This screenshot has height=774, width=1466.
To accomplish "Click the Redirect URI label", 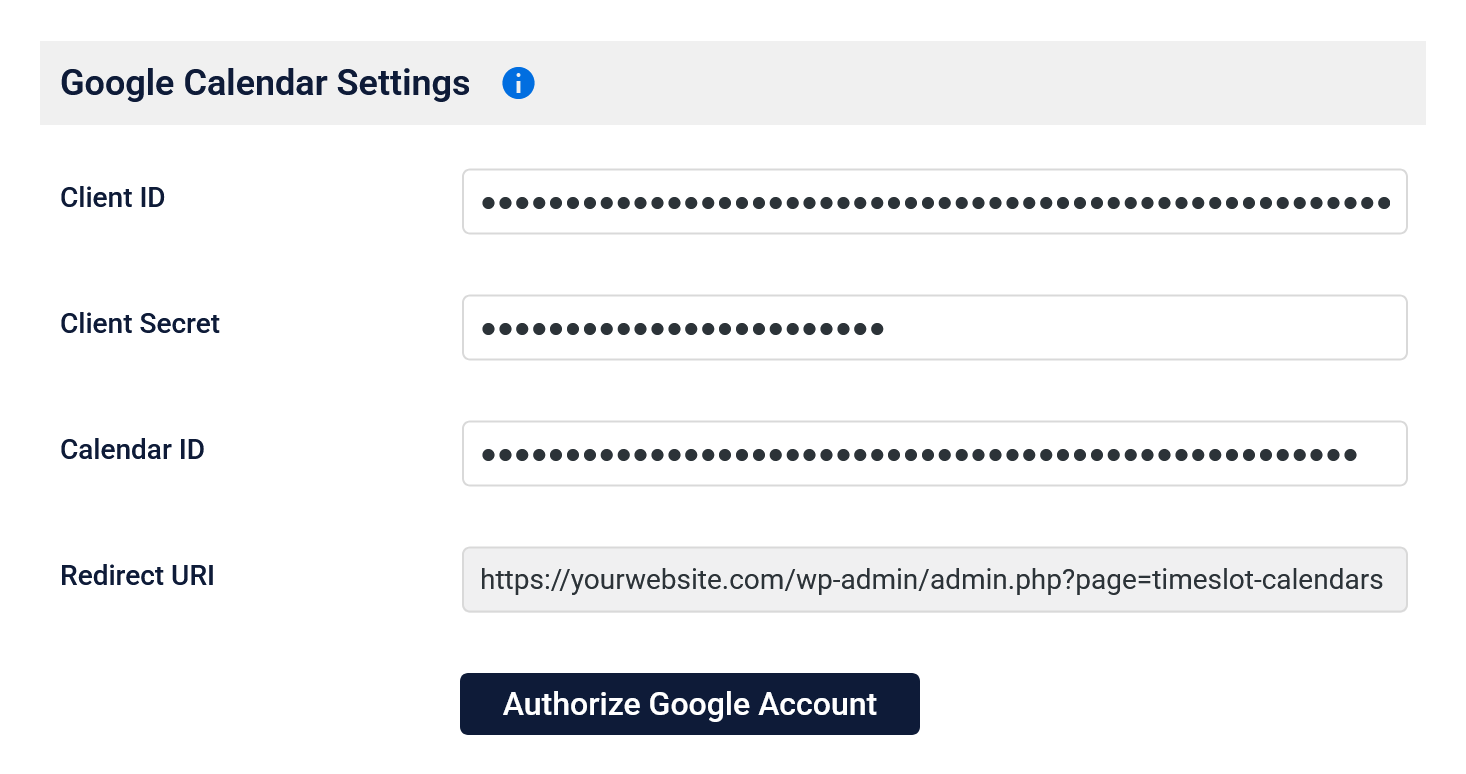I will coord(136,575).
